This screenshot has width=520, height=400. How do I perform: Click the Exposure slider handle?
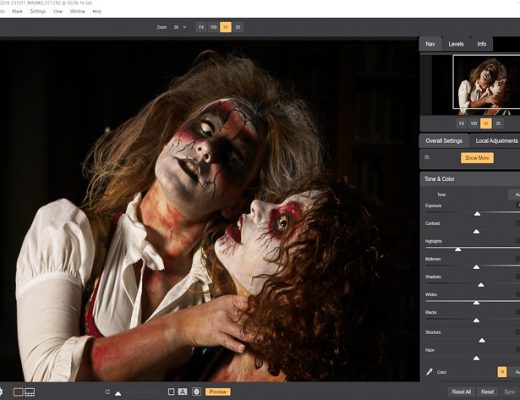click(x=477, y=214)
